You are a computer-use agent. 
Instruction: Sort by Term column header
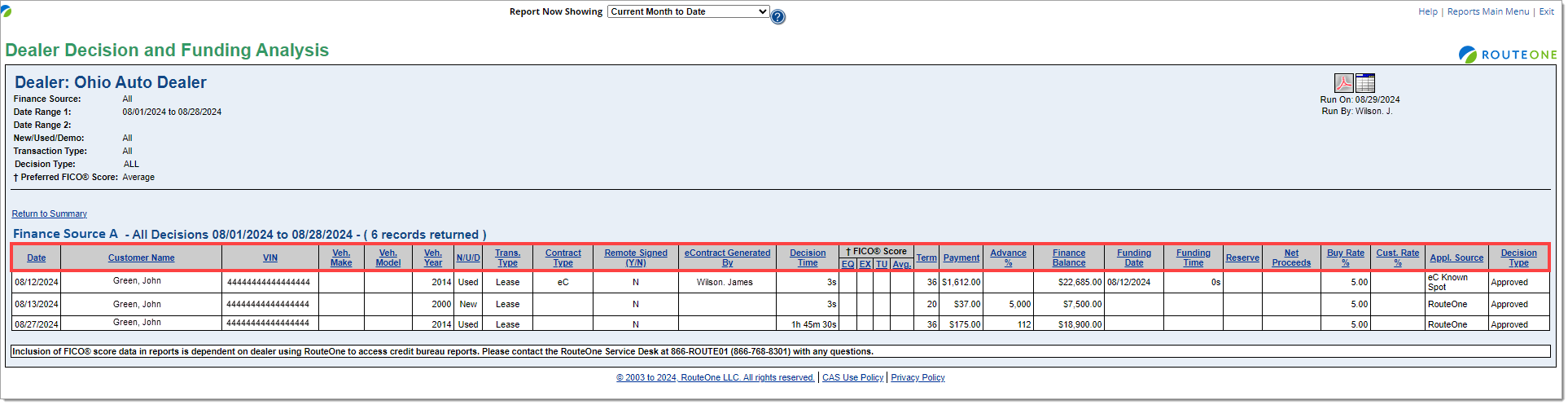[926, 258]
